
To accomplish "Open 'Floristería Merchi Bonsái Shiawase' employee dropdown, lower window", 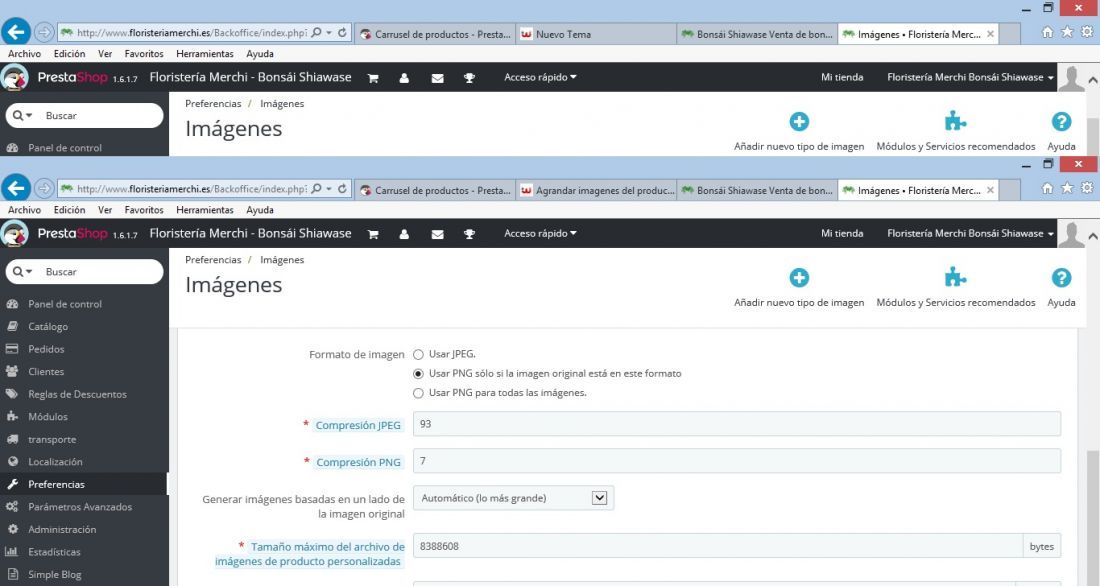I will point(970,234).
